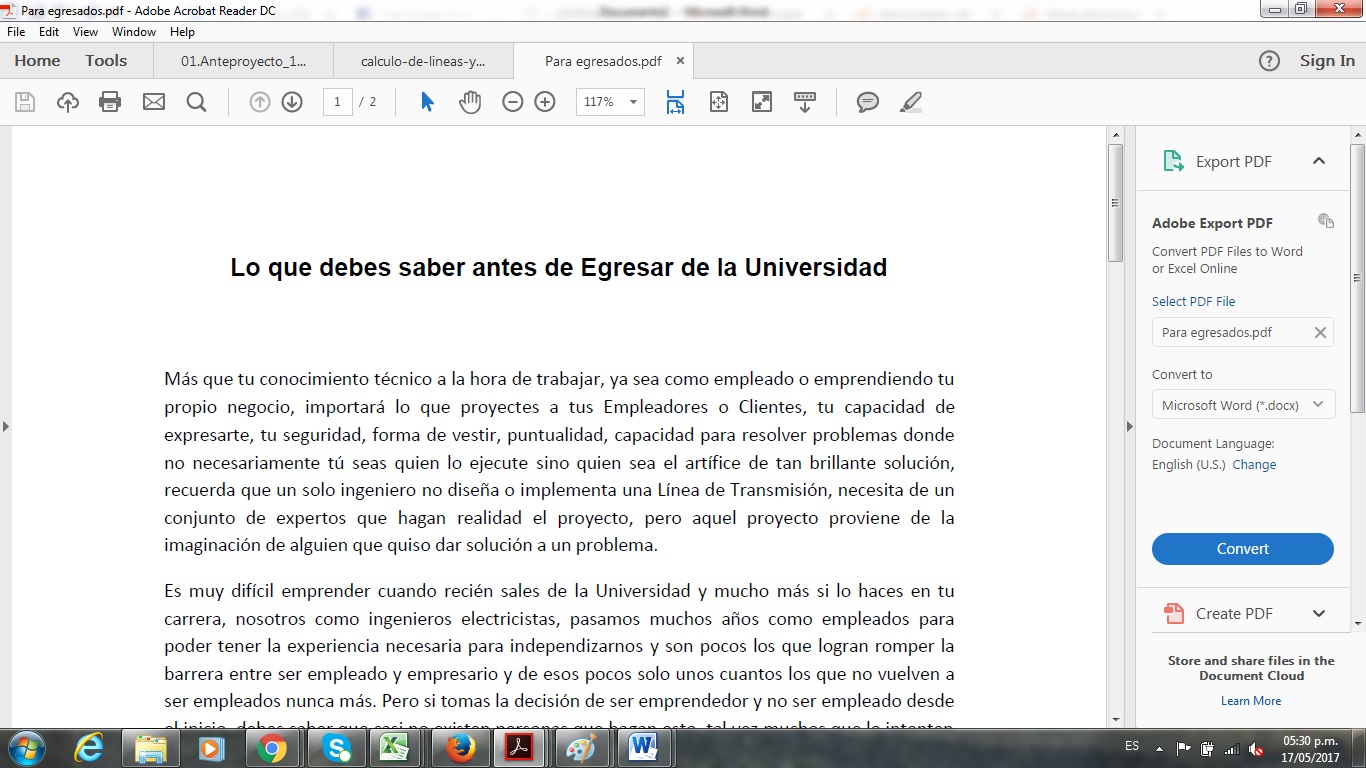The width and height of the screenshot is (1366, 768).
Task: Open Google Chrome from taskbar
Action: tap(271, 748)
